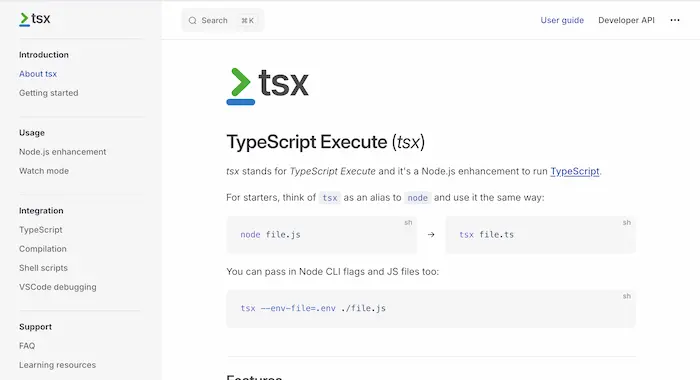Open Node.js enhancement page
Image resolution: width=700 pixels, height=380 pixels.
click(x=62, y=152)
